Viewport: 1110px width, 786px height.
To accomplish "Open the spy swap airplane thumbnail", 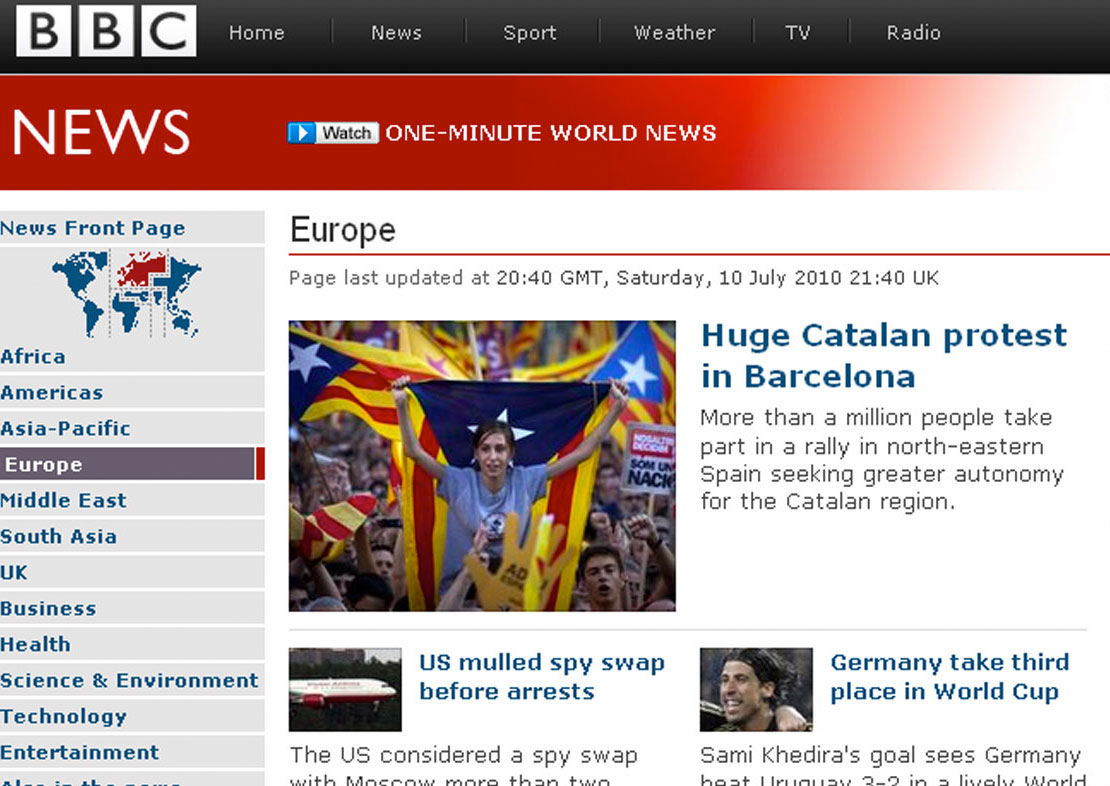I will [345, 689].
